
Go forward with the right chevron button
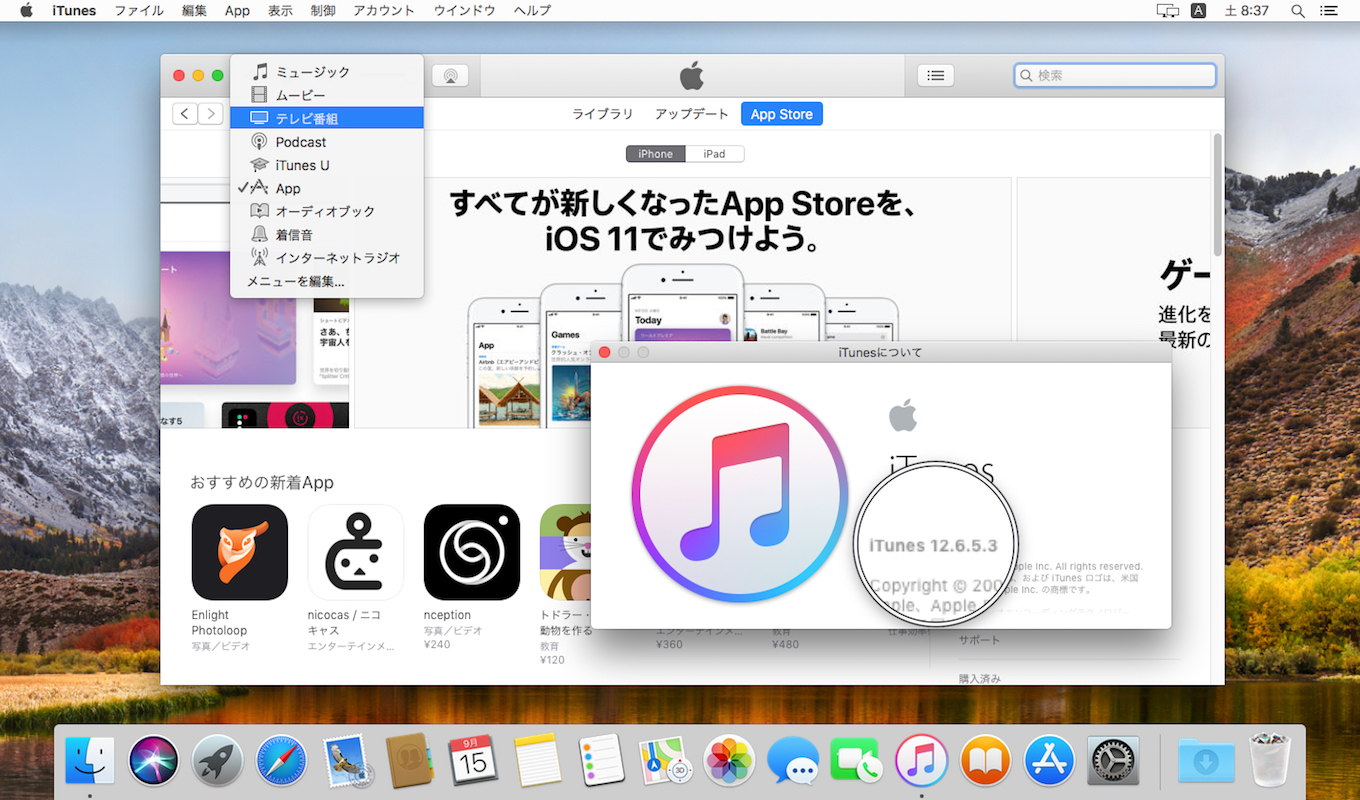pyautogui.click(x=210, y=114)
